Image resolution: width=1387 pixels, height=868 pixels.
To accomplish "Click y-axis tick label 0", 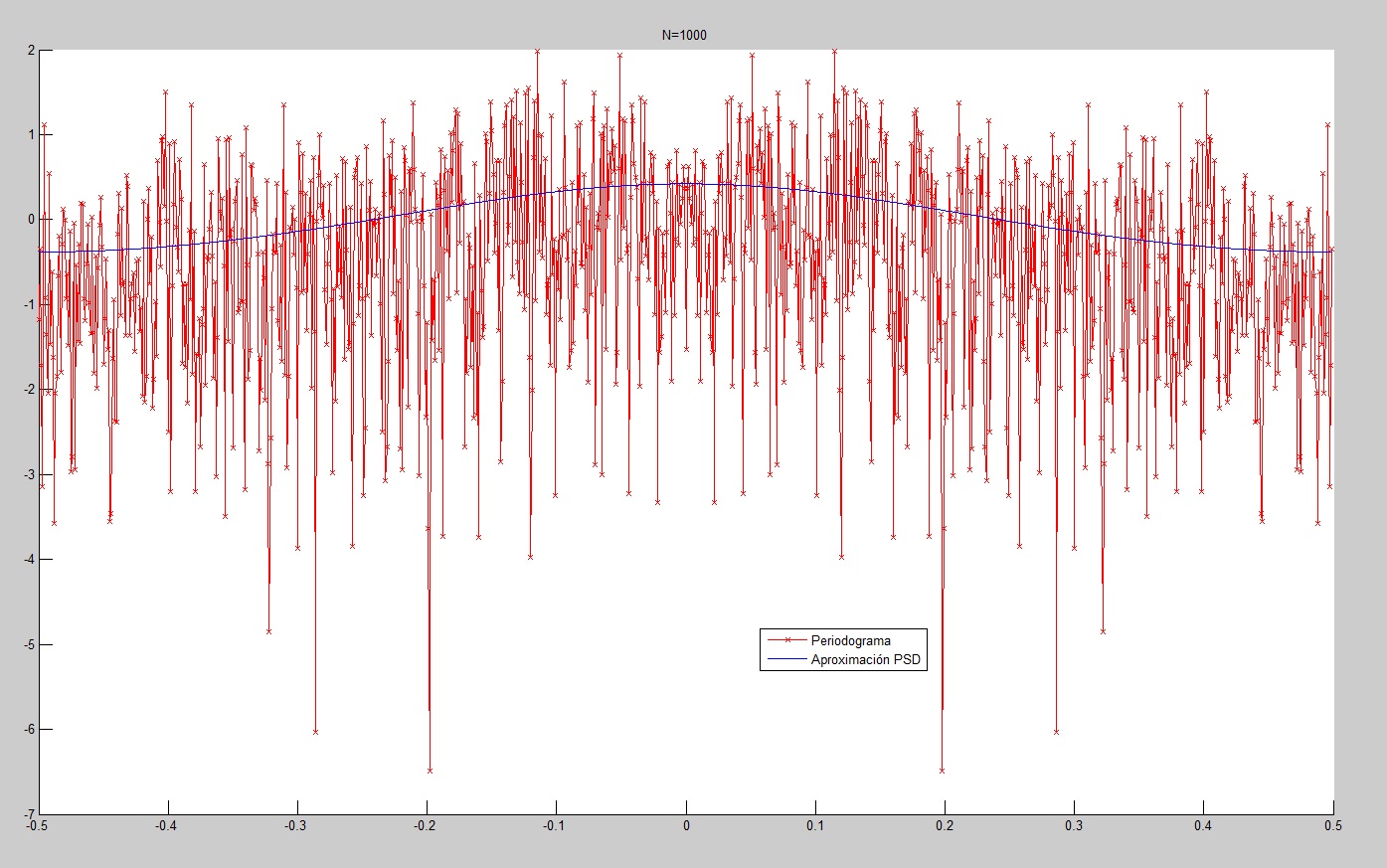I will [x=31, y=219].
